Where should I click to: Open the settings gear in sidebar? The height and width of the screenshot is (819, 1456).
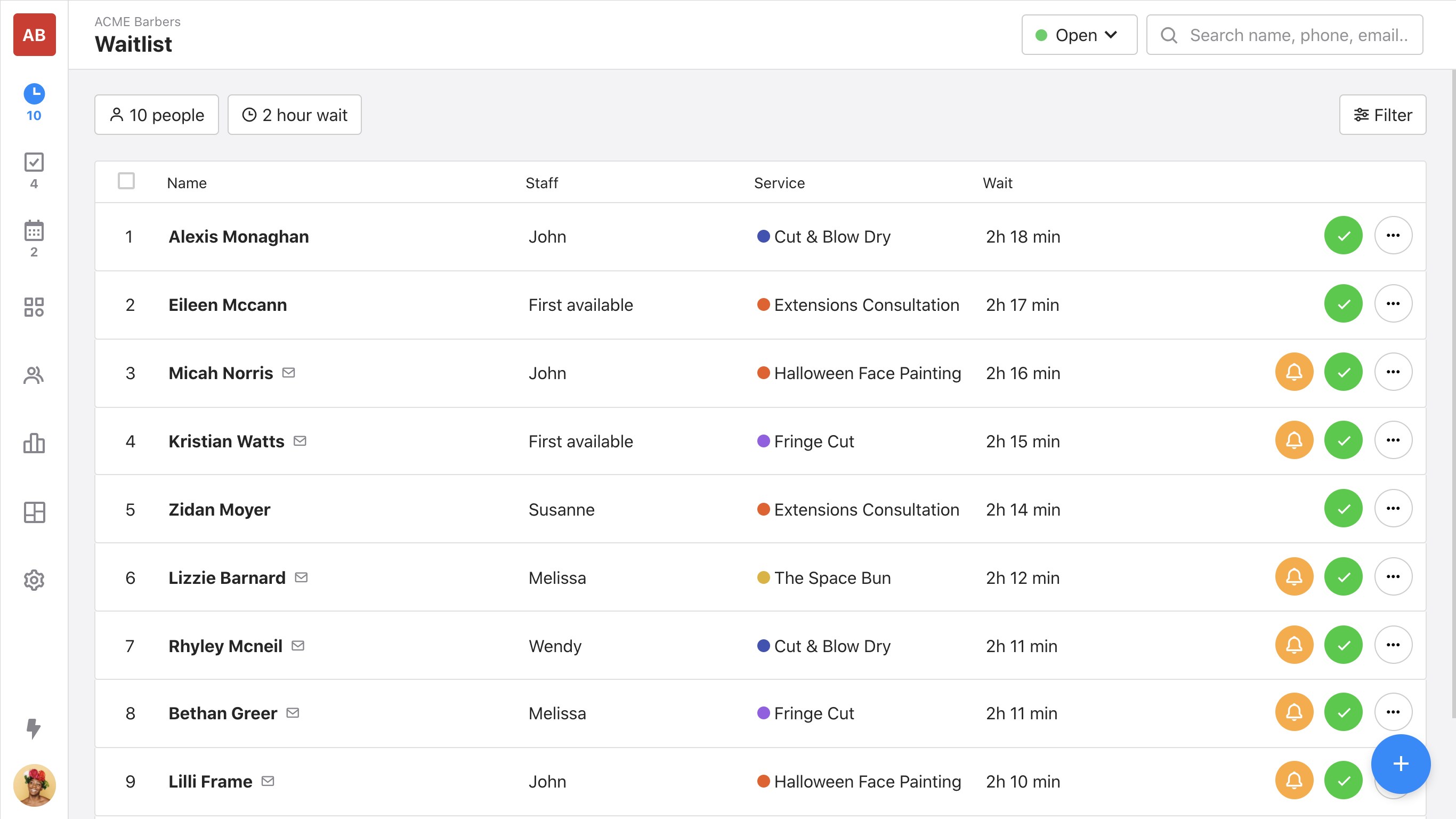pyautogui.click(x=34, y=580)
